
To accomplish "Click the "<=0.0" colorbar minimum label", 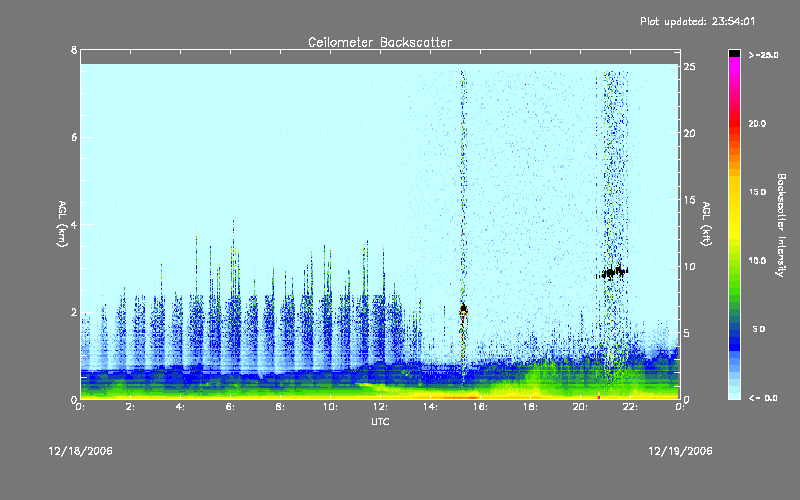I will pyautogui.click(x=763, y=398).
